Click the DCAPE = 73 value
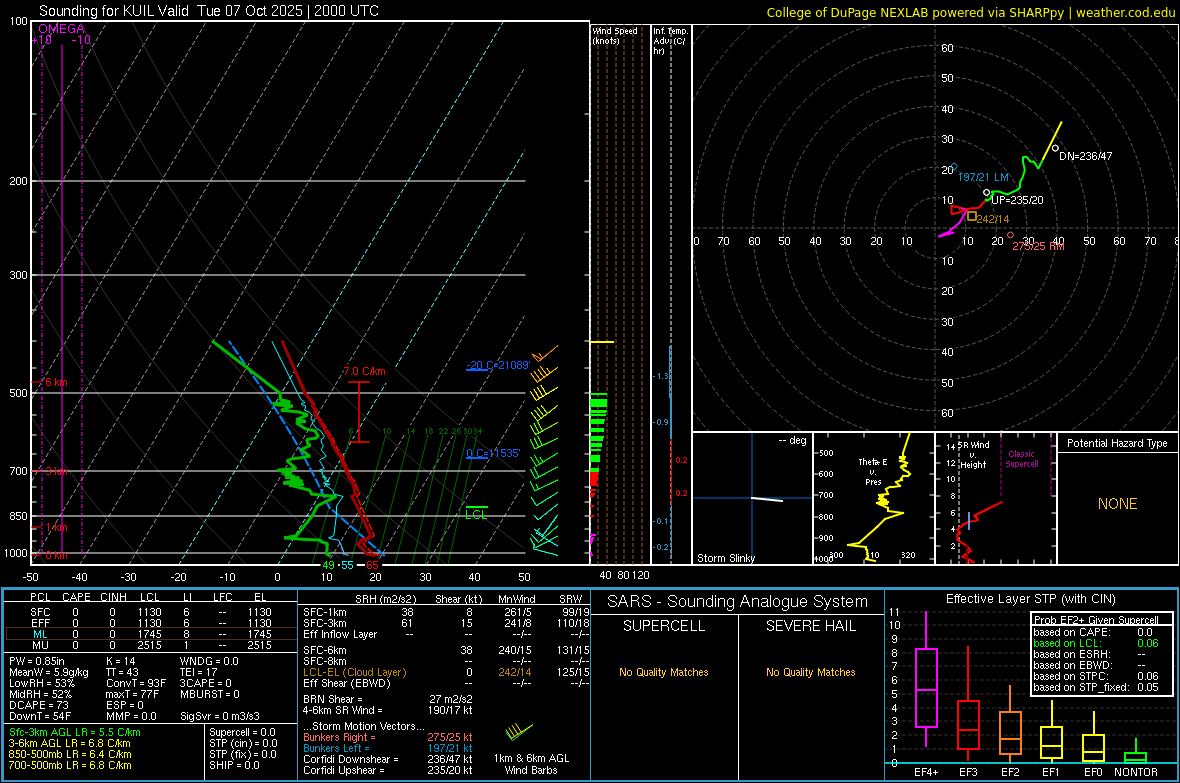 click(38, 705)
